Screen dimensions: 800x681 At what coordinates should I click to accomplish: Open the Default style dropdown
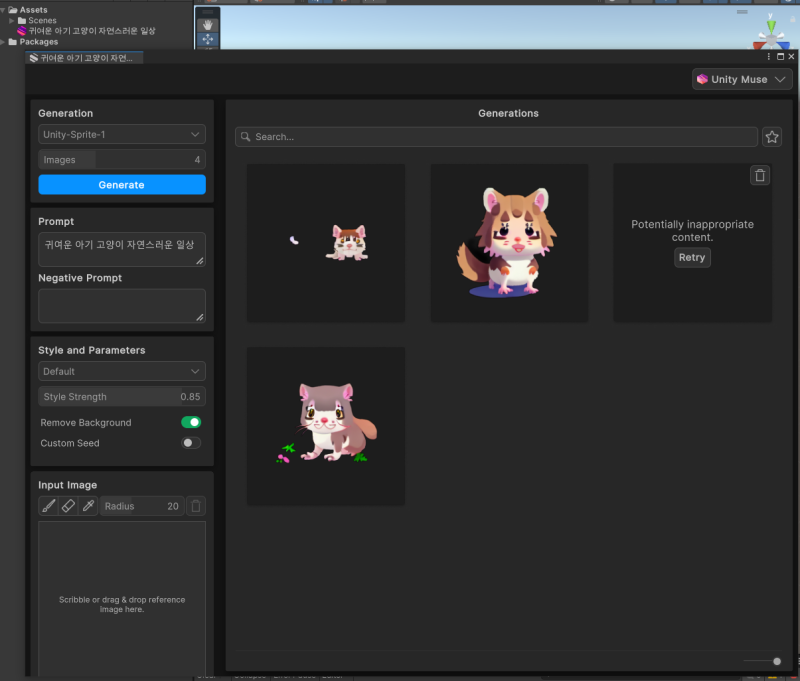[121, 371]
